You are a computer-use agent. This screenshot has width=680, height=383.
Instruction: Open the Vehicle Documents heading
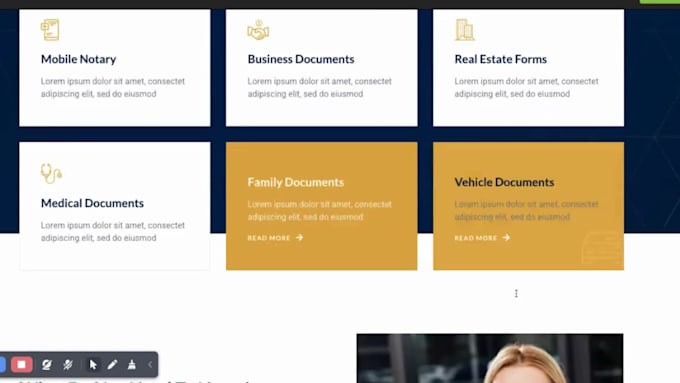tap(504, 182)
